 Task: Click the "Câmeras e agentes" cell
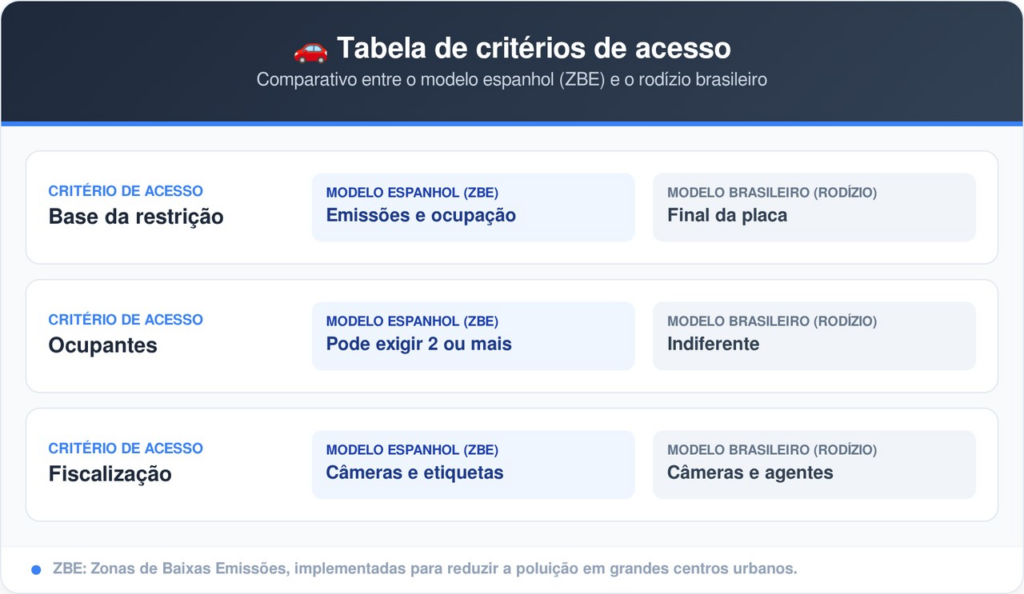[x=750, y=473]
